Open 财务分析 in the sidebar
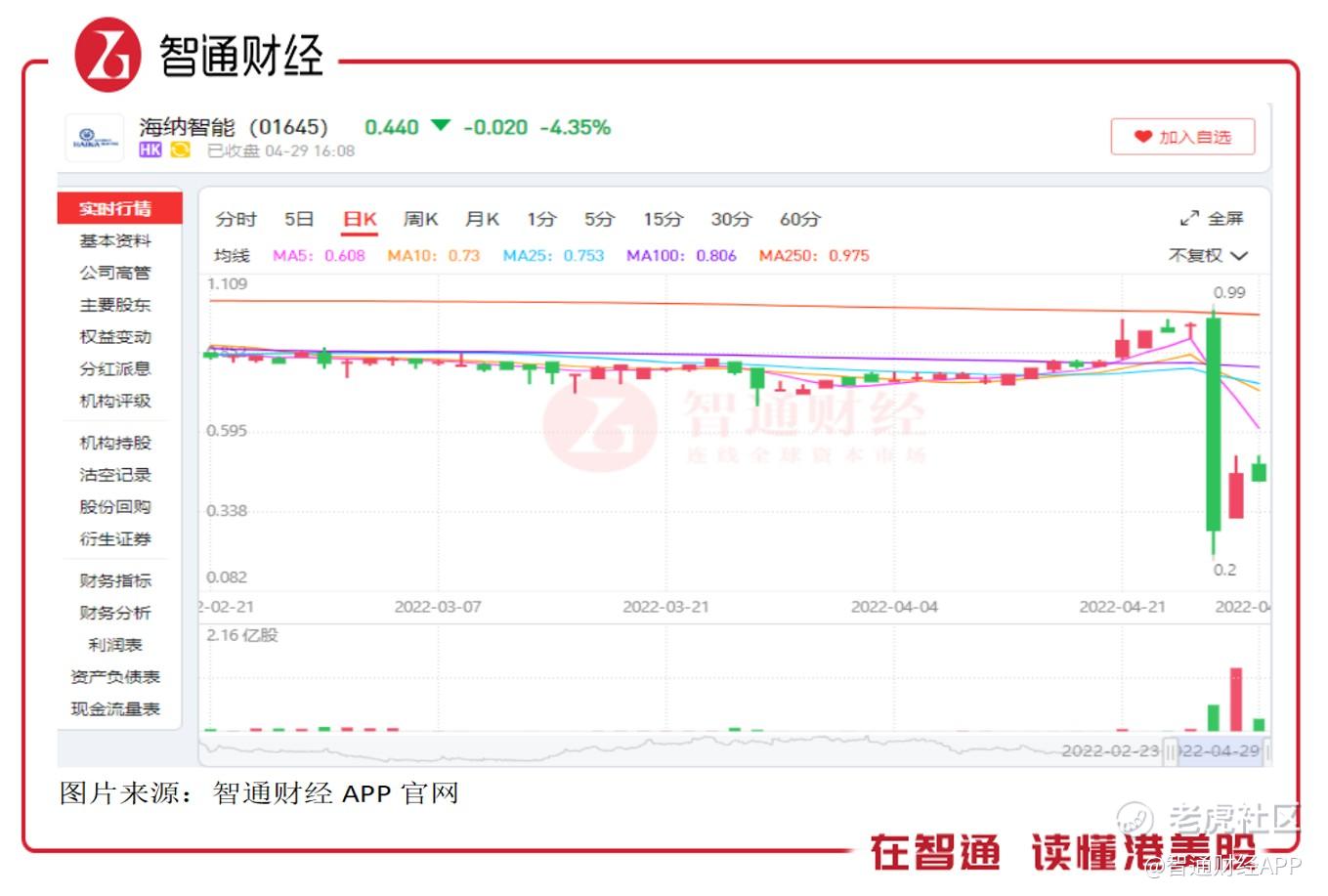The height and width of the screenshot is (896, 1328). (115, 613)
